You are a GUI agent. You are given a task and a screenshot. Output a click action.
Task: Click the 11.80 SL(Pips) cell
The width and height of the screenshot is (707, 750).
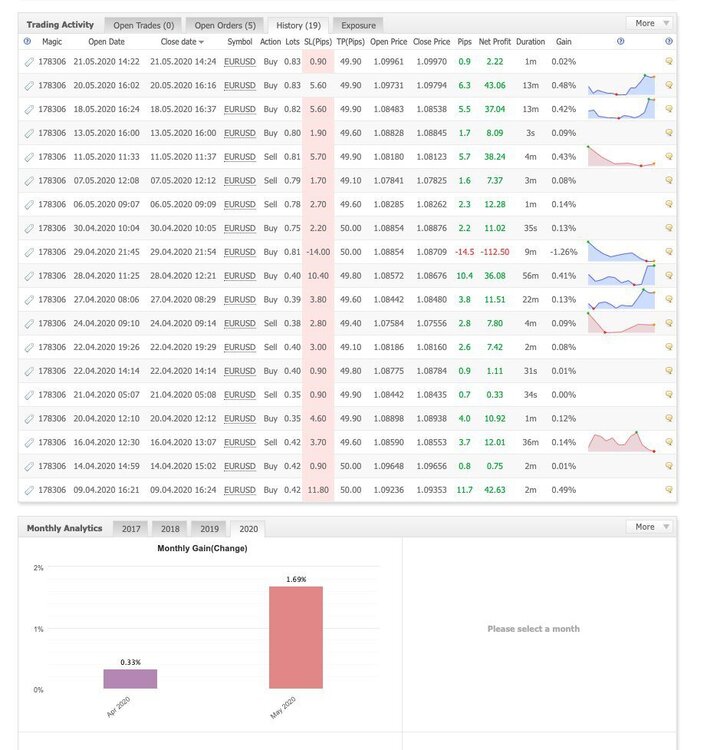318,490
